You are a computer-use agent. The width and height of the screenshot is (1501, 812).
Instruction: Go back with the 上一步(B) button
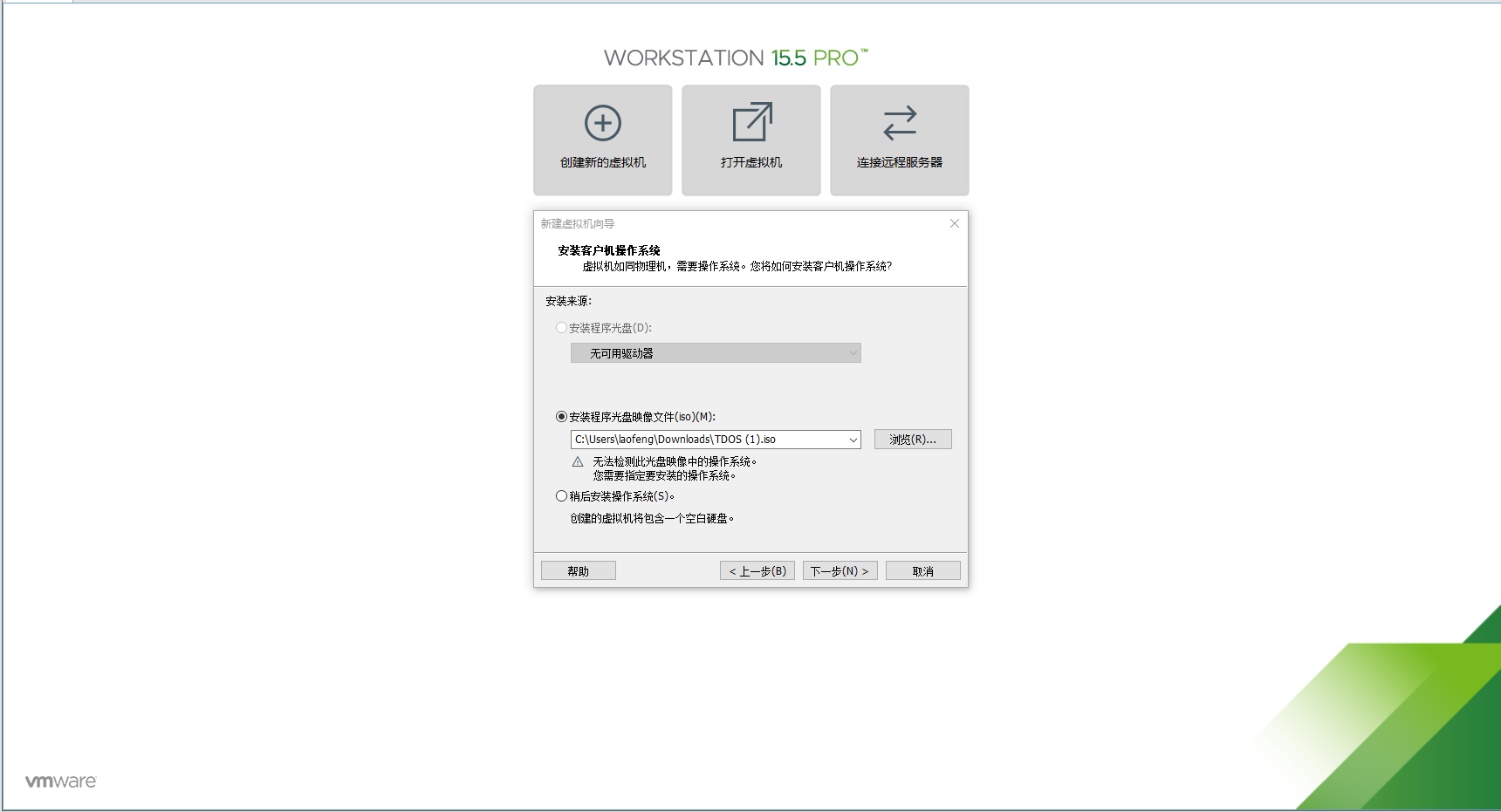[757, 571]
